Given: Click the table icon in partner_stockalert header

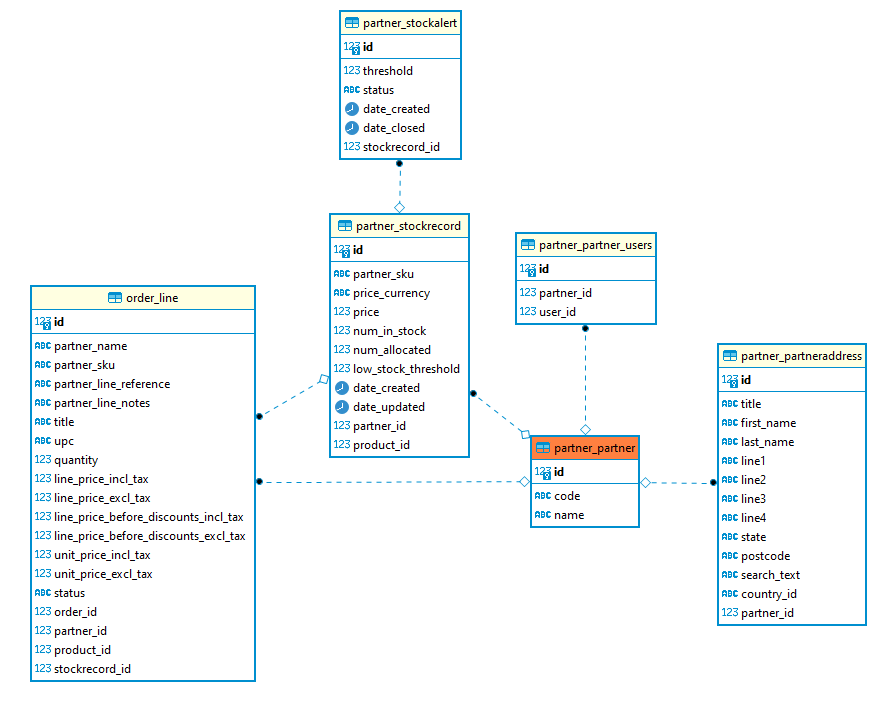Looking at the screenshot, I should [x=351, y=22].
